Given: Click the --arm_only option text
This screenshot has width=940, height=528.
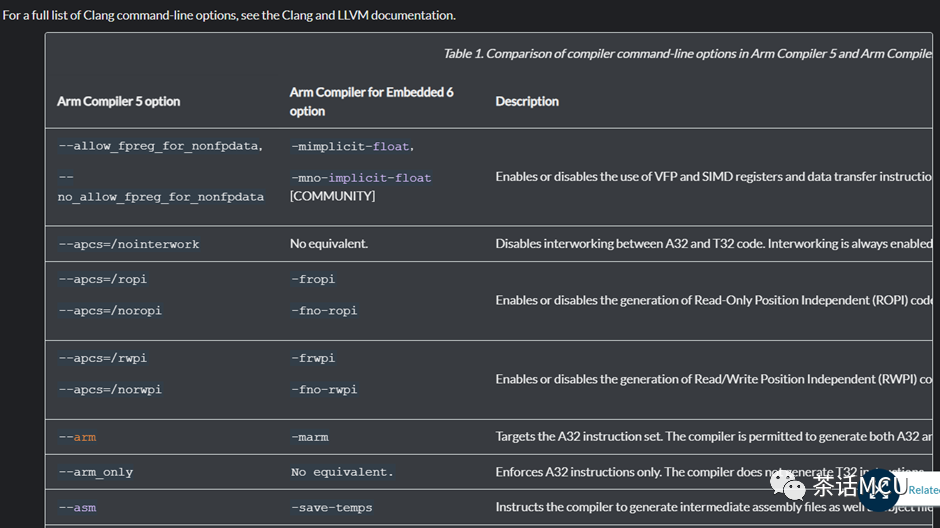Looking at the screenshot, I should point(95,472).
